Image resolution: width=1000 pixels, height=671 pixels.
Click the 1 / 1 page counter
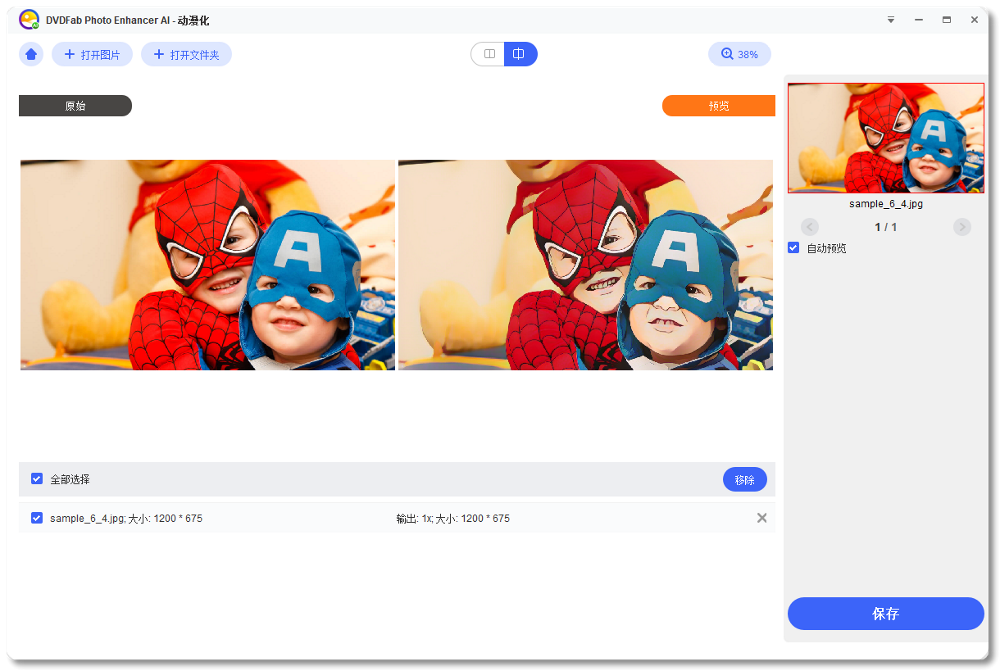tap(886, 227)
